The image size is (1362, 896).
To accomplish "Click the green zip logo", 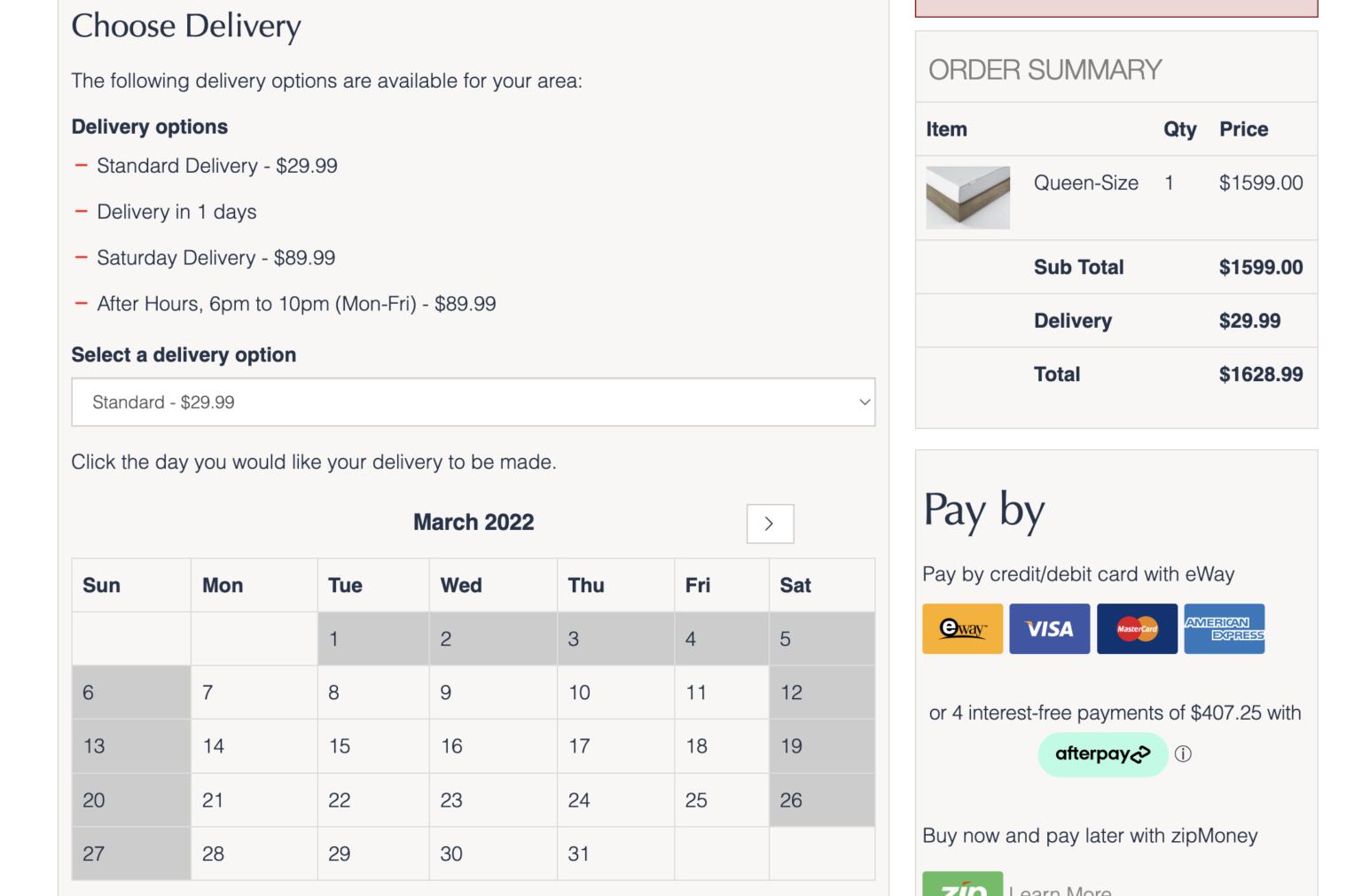I will (962, 886).
